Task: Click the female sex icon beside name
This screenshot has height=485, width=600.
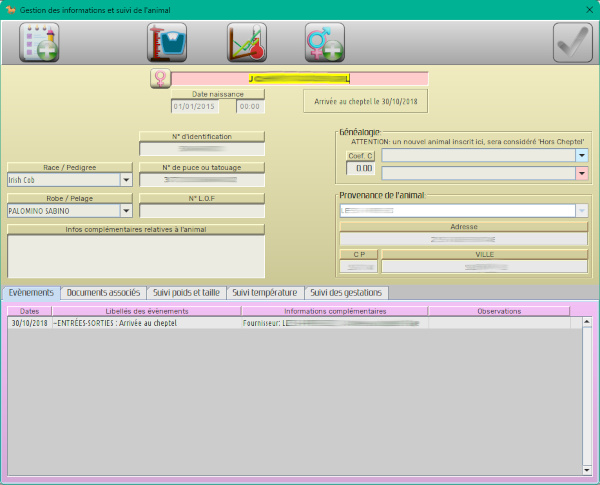Action: pyautogui.click(x=159, y=78)
